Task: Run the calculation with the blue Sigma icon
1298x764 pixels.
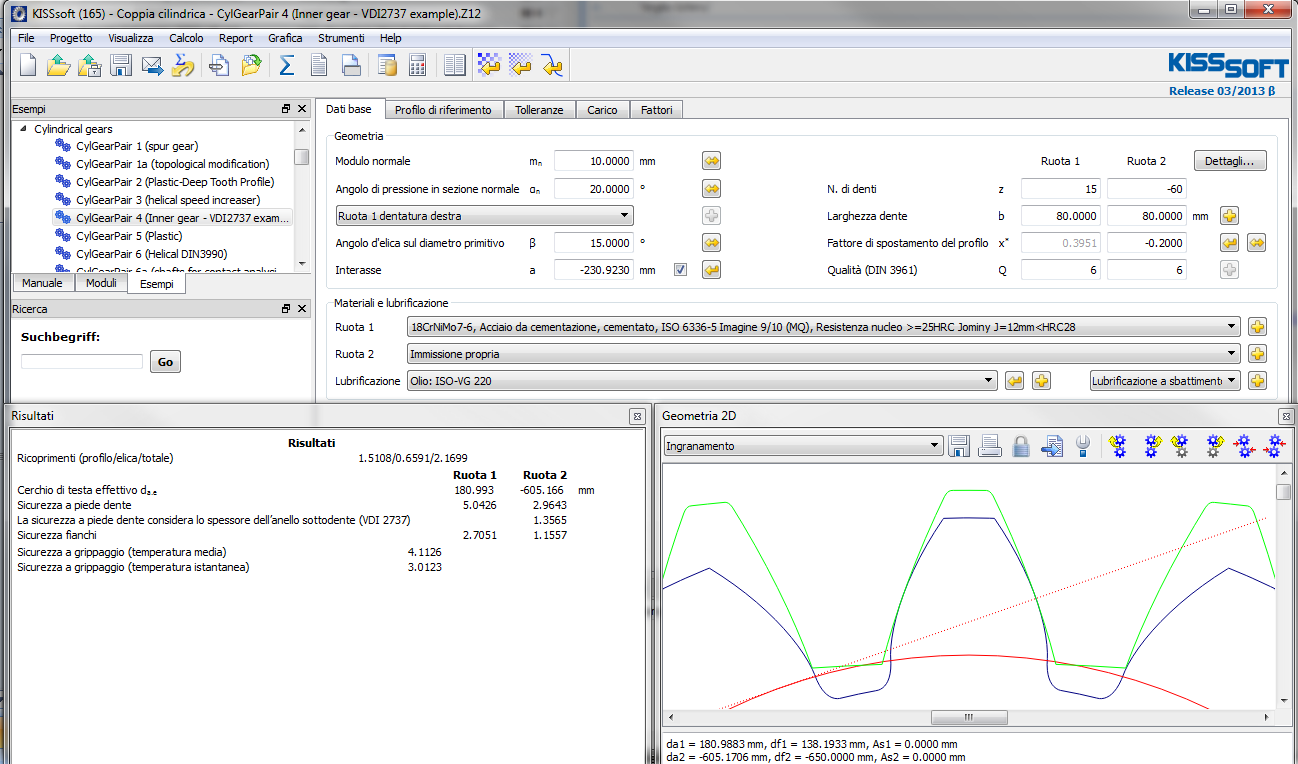Action: point(286,66)
